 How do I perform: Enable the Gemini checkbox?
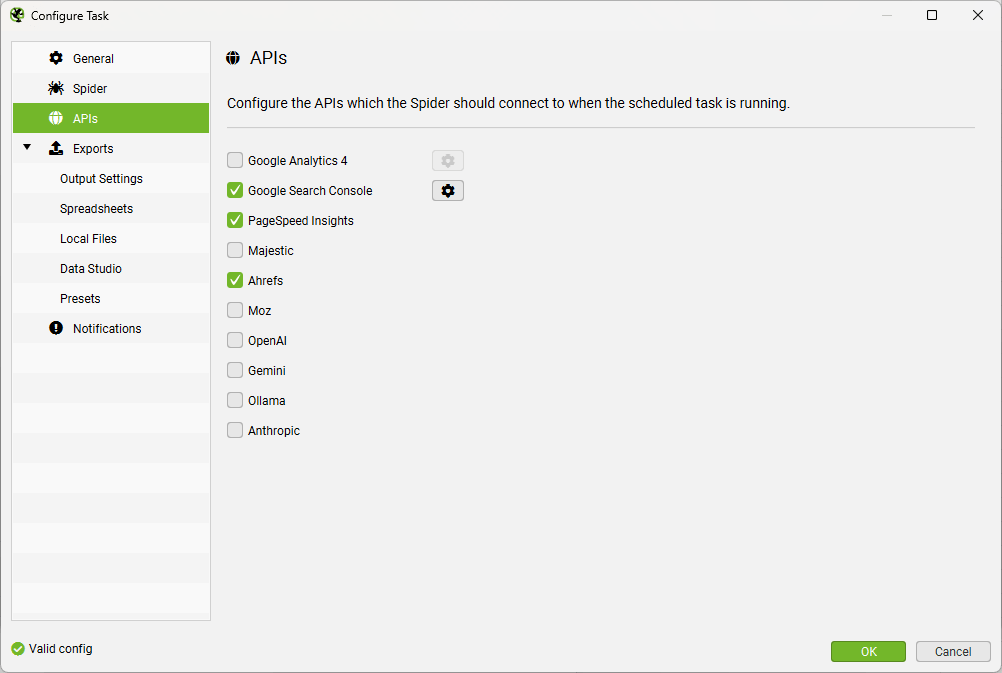click(235, 370)
